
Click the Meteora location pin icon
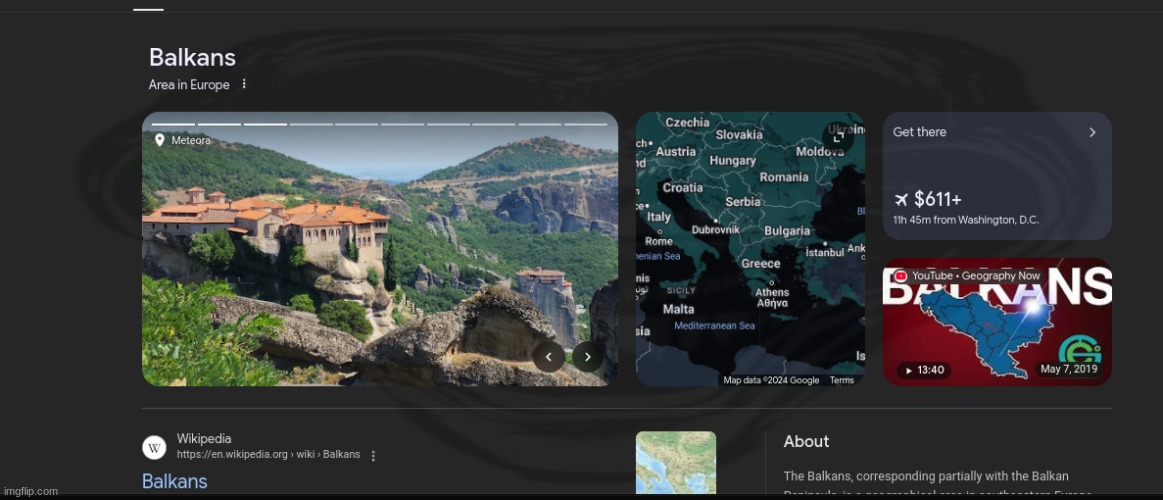click(x=159, y=140)
